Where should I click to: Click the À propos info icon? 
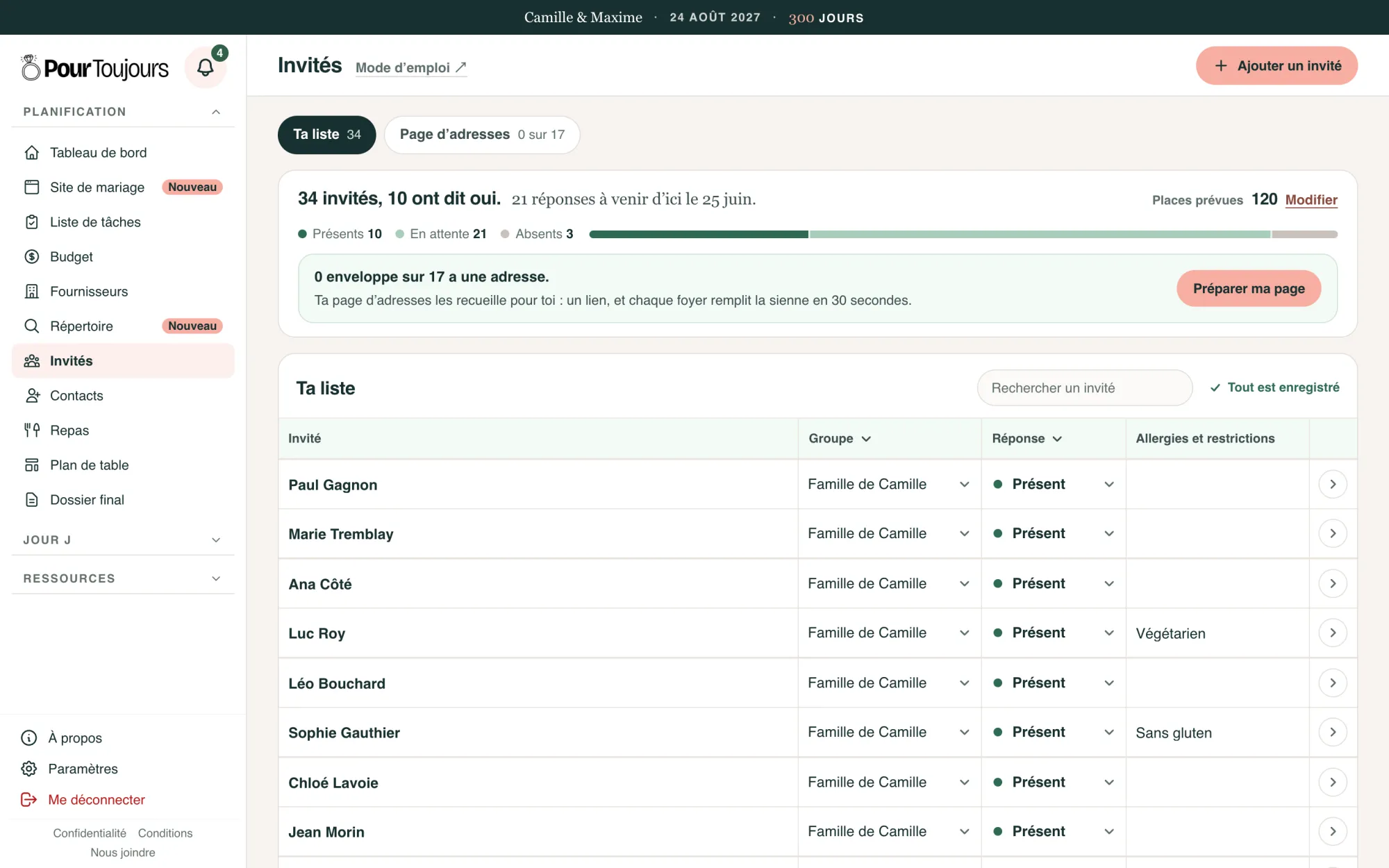pos(29,738)
